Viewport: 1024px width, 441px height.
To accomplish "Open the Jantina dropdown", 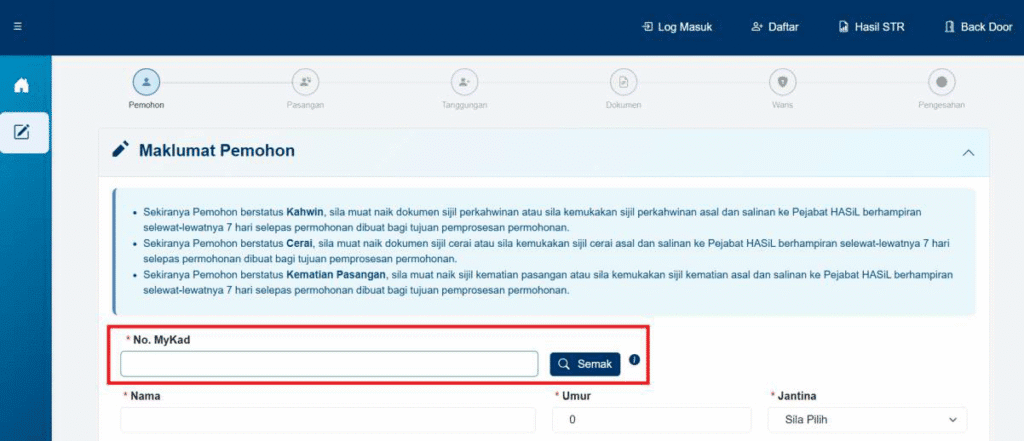I will (x=867, y=420).
